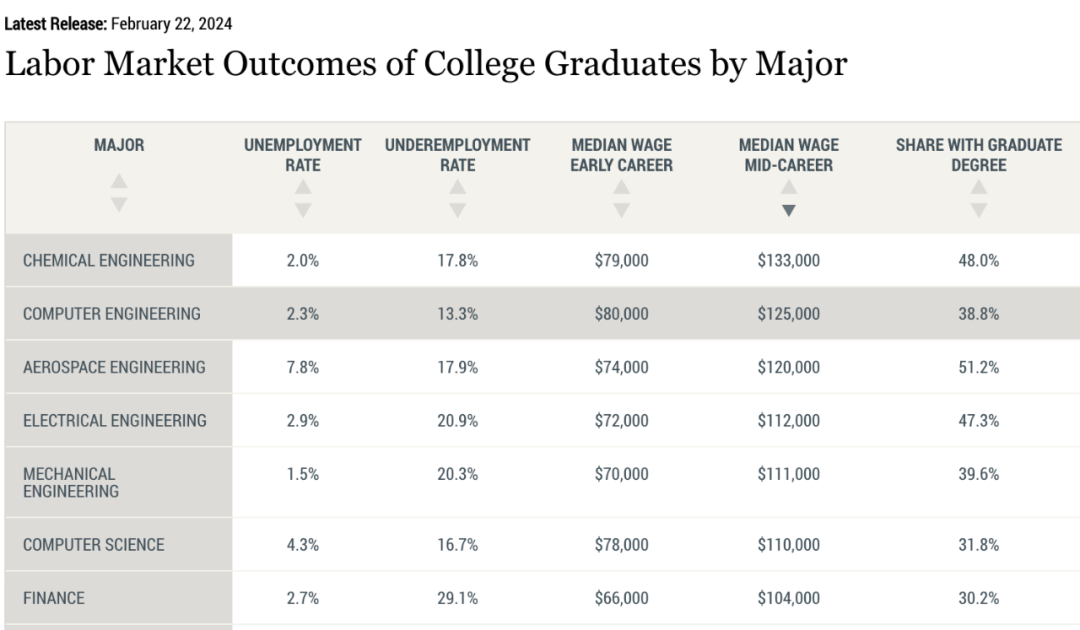The image size is (1080, 630).
Task: Click the Finance major row label
Action: tap(54, 598)
